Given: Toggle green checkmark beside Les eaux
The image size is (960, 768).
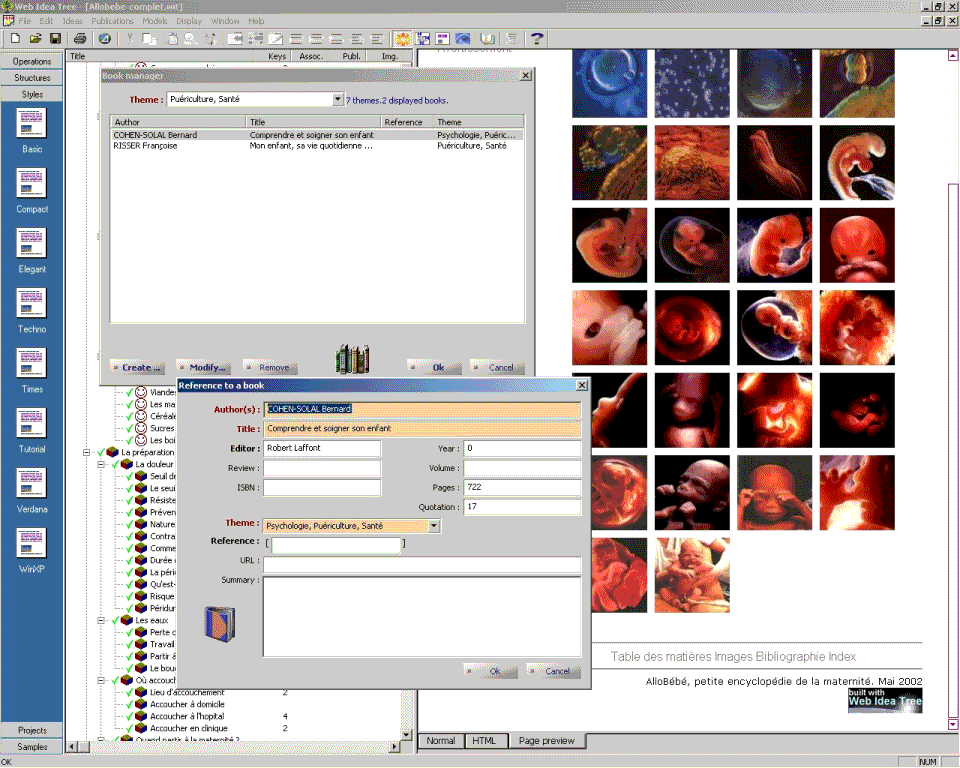Looking at the screenshot, I should tap(115, 620).
